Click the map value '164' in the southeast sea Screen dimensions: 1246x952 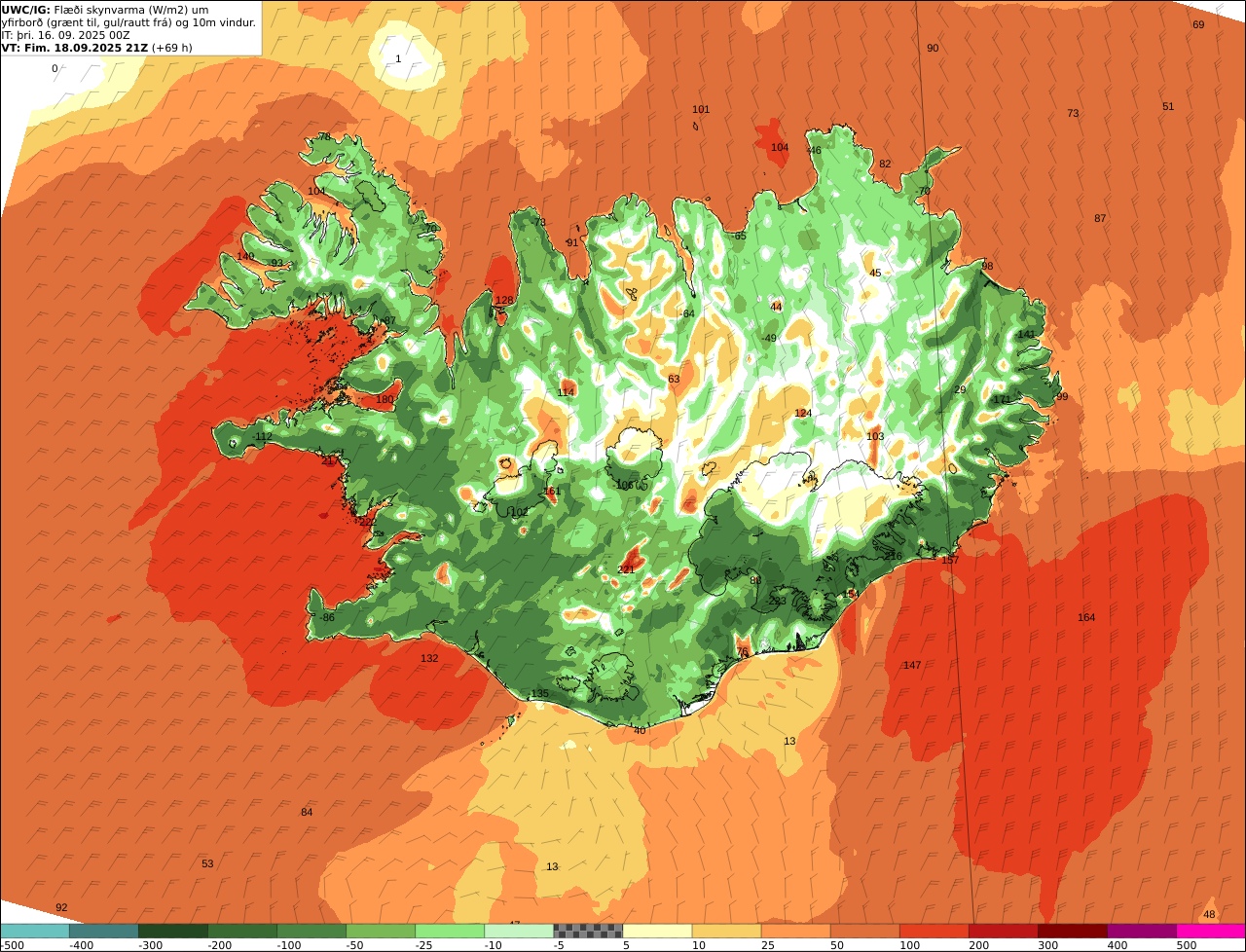coord(1086,618)
